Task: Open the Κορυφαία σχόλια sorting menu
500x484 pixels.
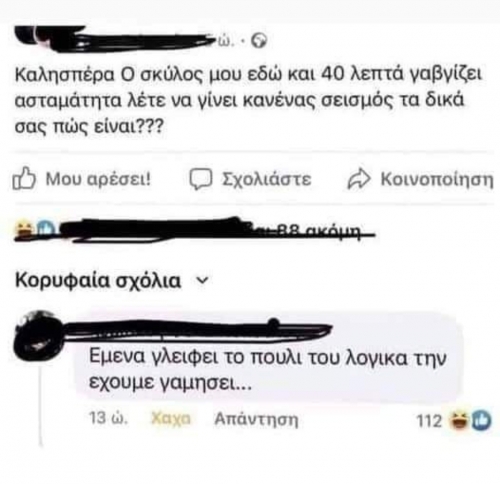Action: (x=98, y=281)
